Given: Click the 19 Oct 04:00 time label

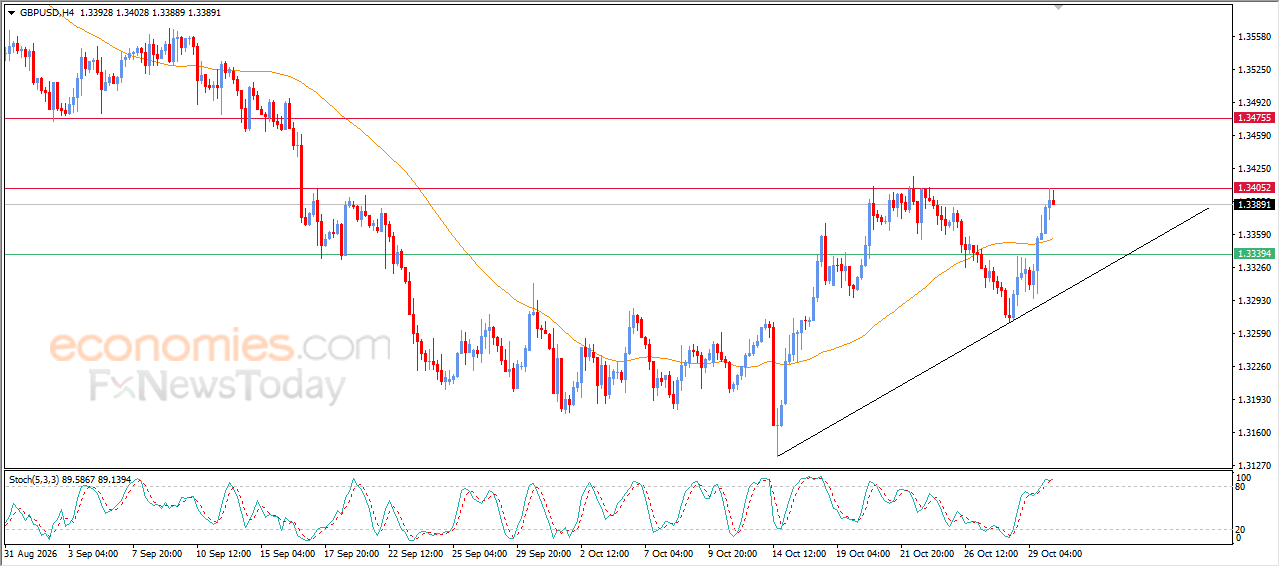Looking at the screenshot, I should coord(863,553).
